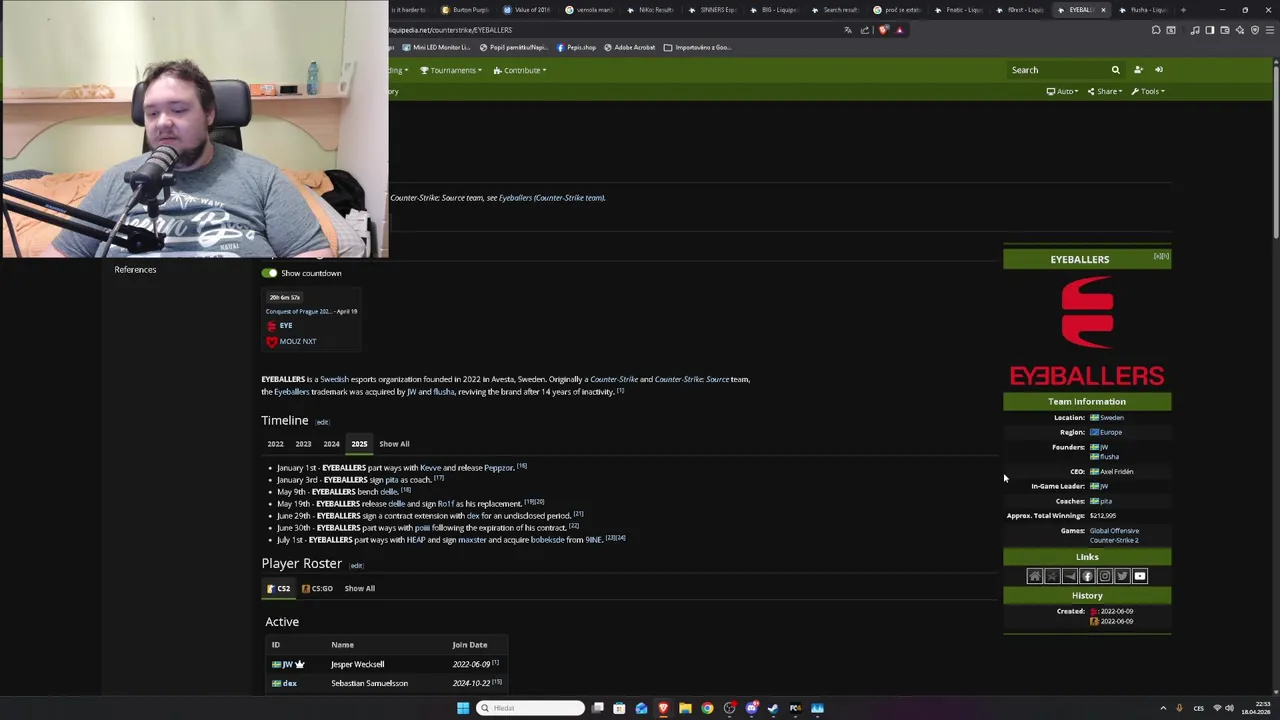Open Windows Start menu
The image size is (1280, 720).
click(463, 708)
